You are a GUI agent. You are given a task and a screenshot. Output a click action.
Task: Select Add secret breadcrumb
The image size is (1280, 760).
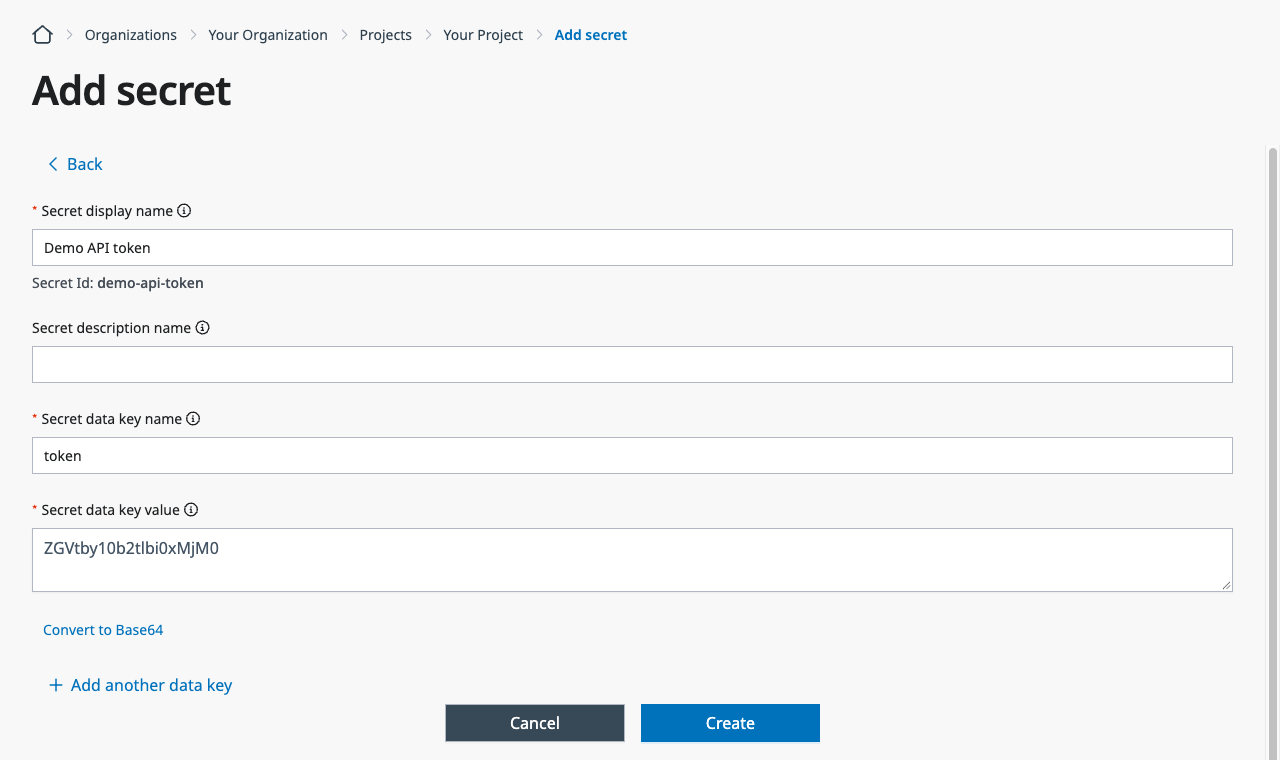(x=591, y=35)
